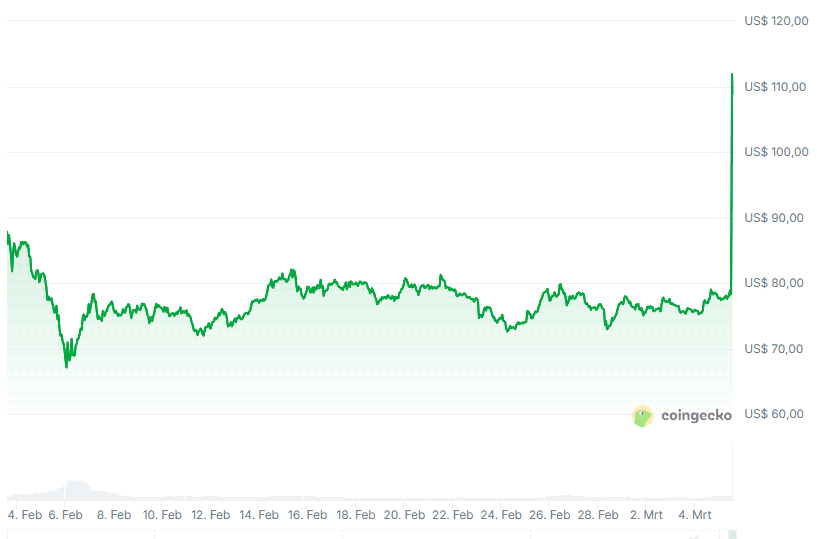817x539 pixels.
Task: Click the US$ 60,00 price axis label
Action: pyautogui.click(x=775, y=414)
